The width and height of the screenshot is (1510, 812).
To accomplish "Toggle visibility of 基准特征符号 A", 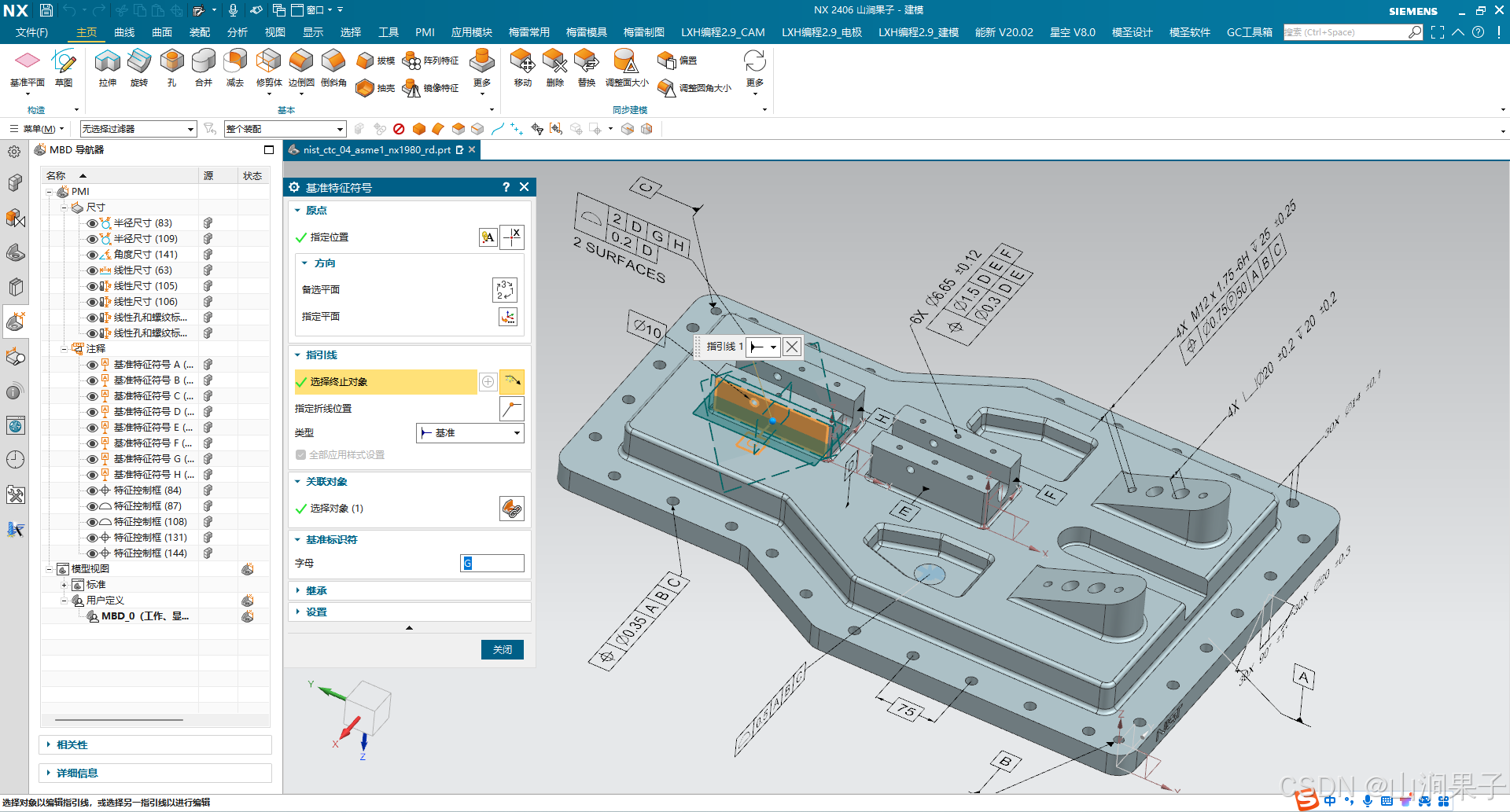I will 92,365.
